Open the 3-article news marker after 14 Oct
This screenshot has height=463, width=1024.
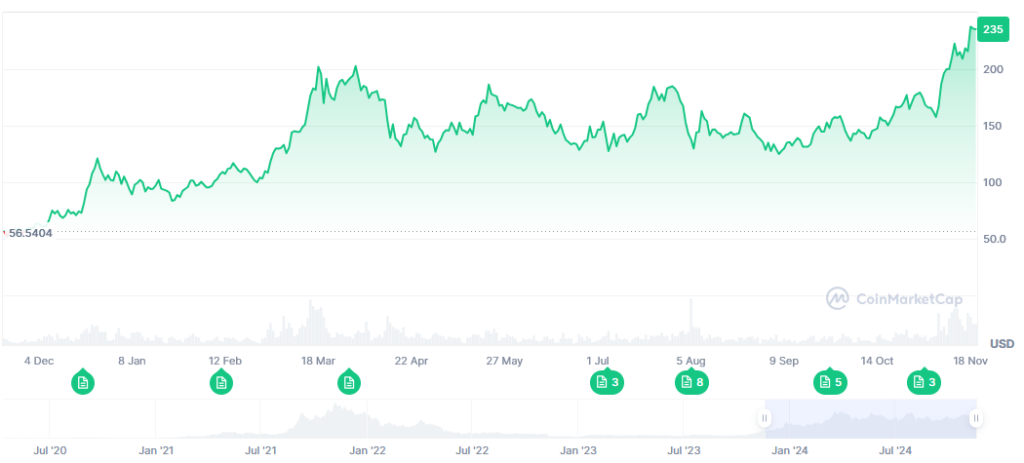tap(923, 381)
